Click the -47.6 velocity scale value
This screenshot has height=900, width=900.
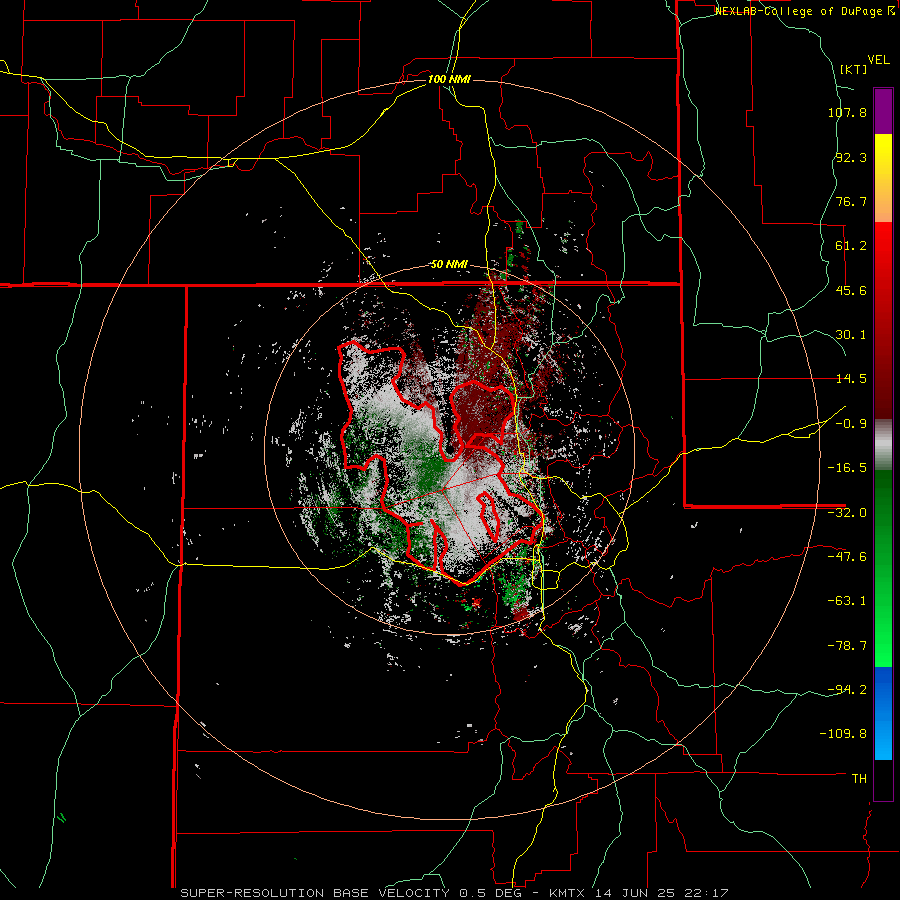847,557
